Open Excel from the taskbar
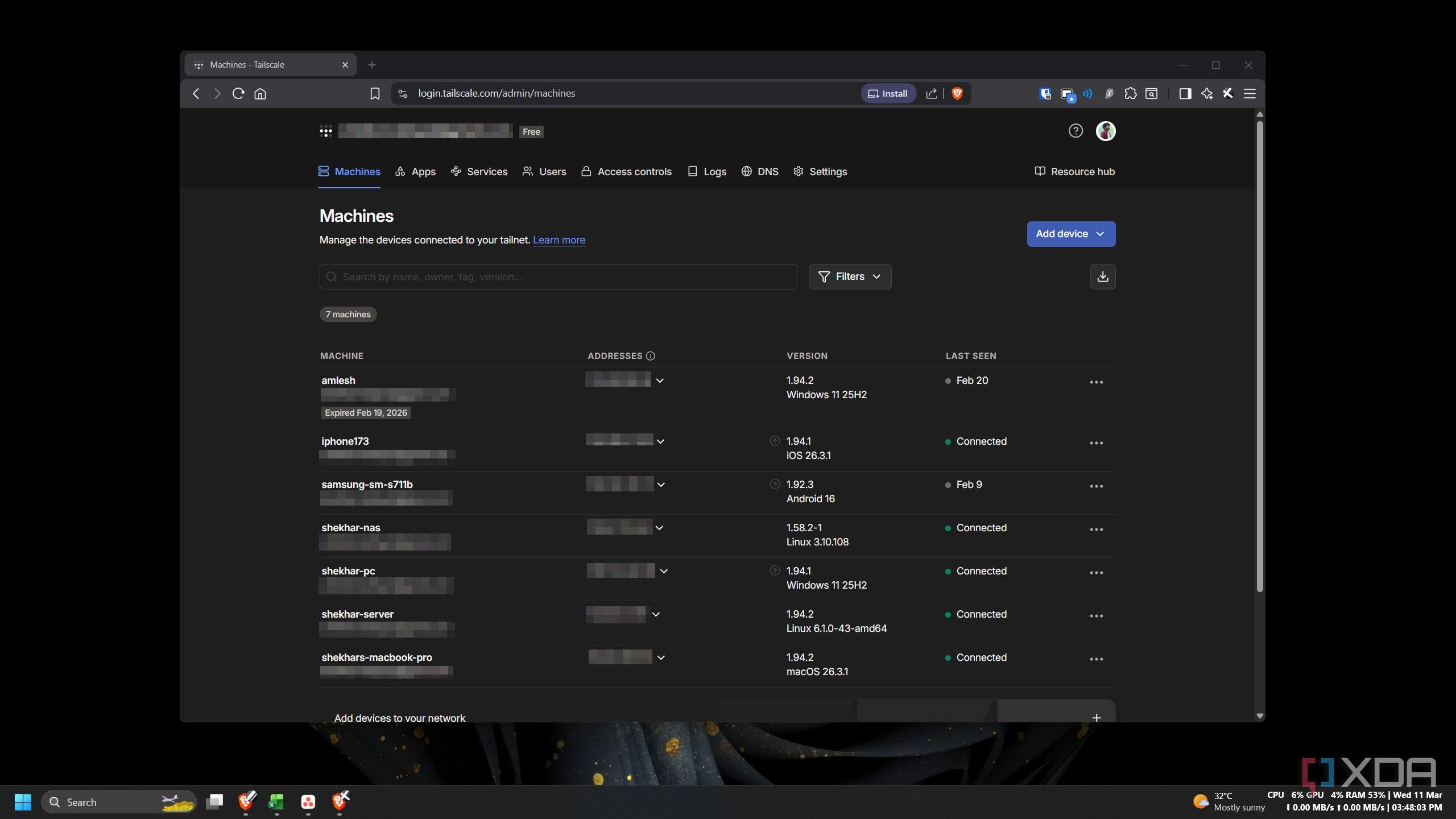This screenshot has height=819, width=1456. click(x=276, y=802)
